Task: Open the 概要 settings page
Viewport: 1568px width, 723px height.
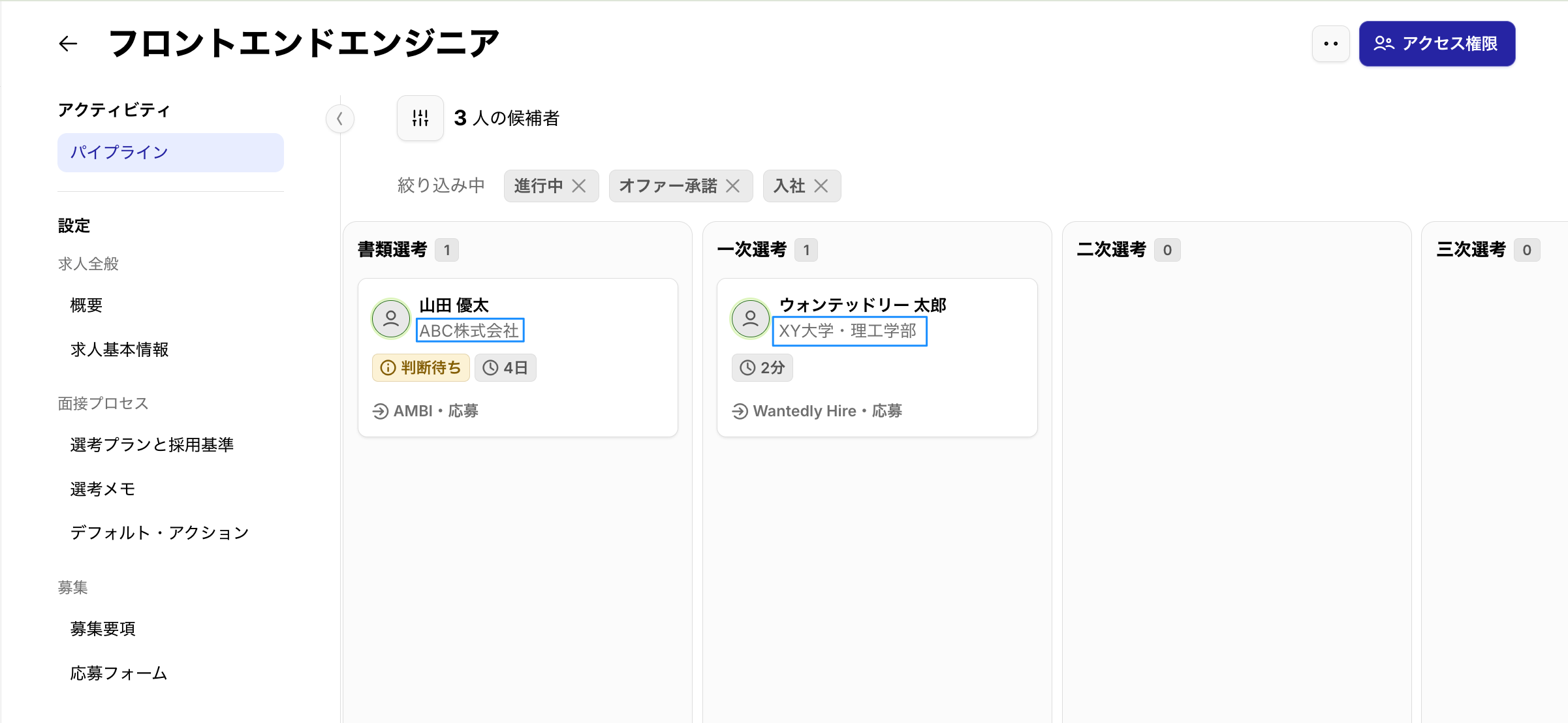Action: 86,305
